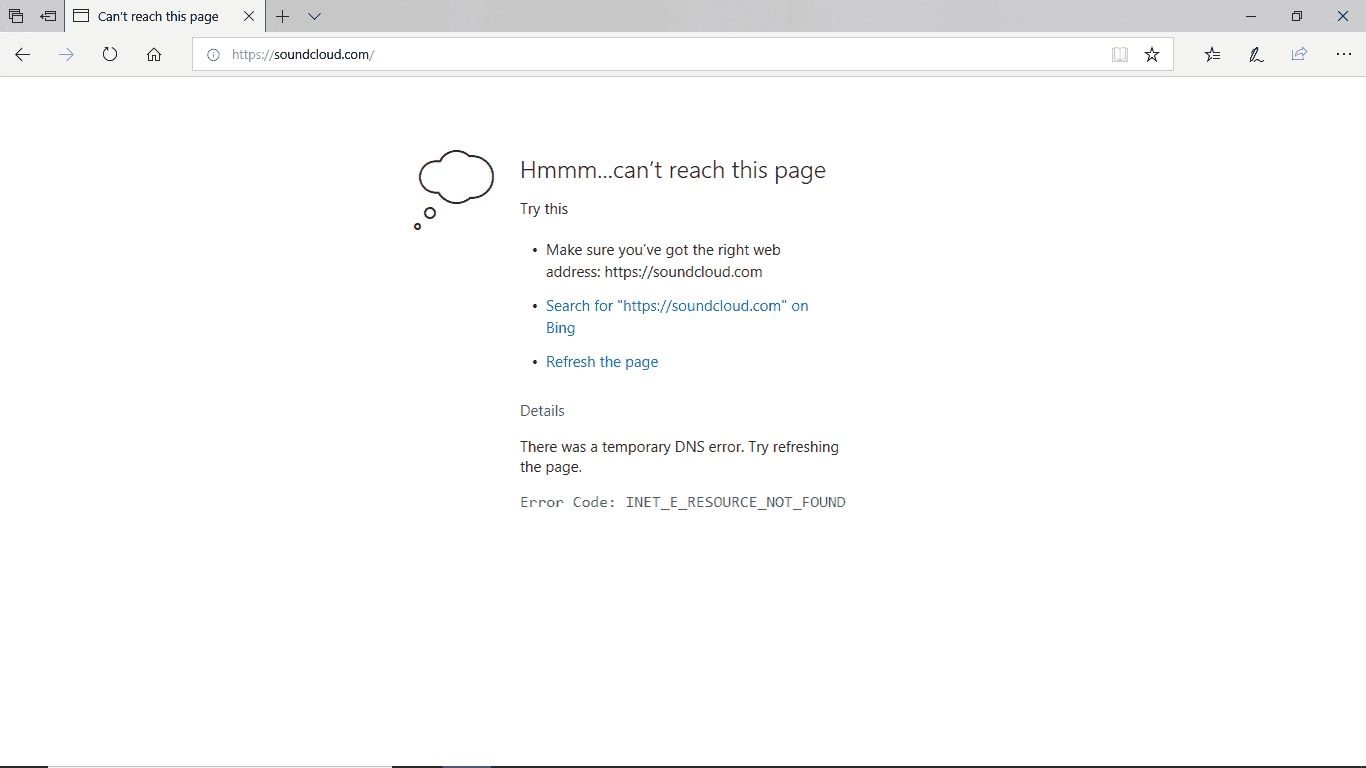
Task: Refresh page using toolbar reload icon
Action: (110, 55)
